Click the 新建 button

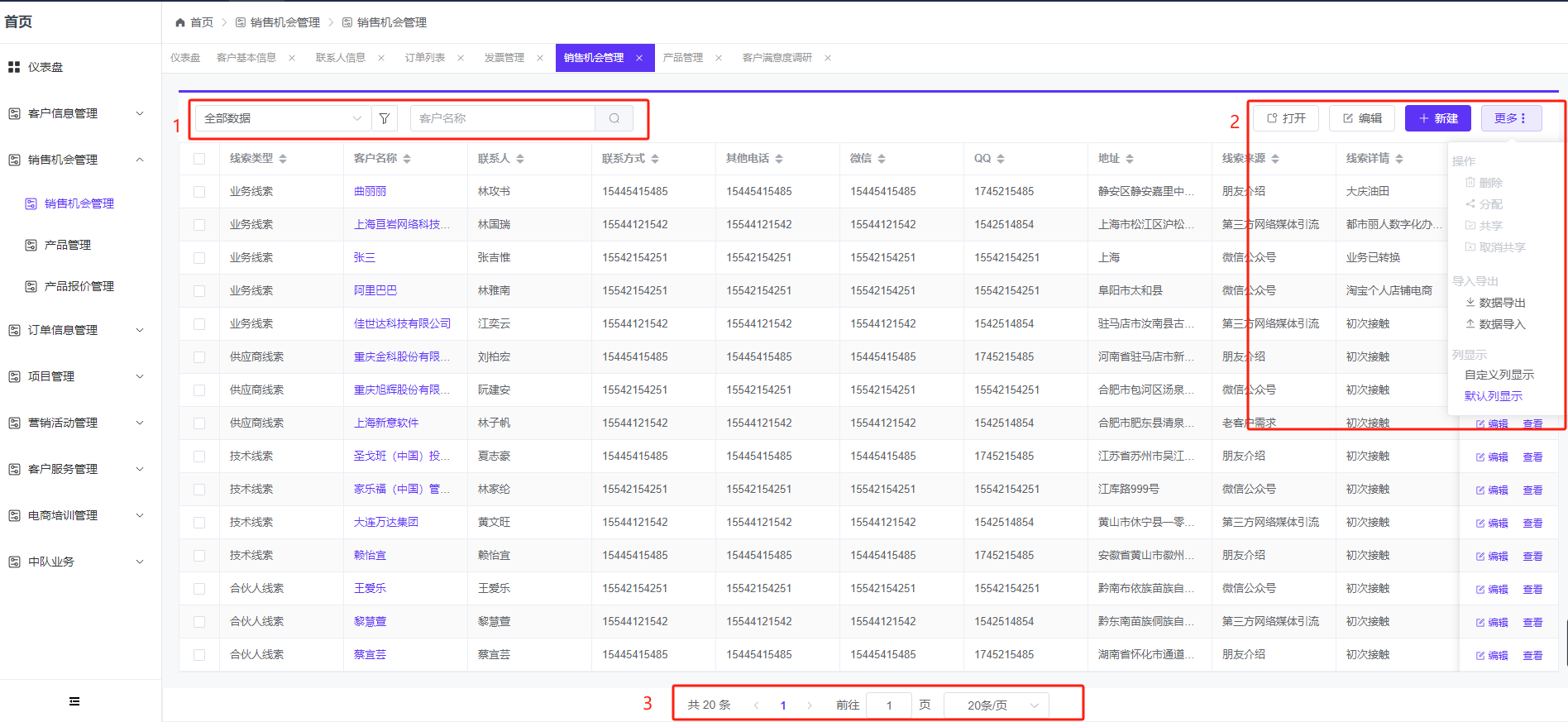point(1438,118)
